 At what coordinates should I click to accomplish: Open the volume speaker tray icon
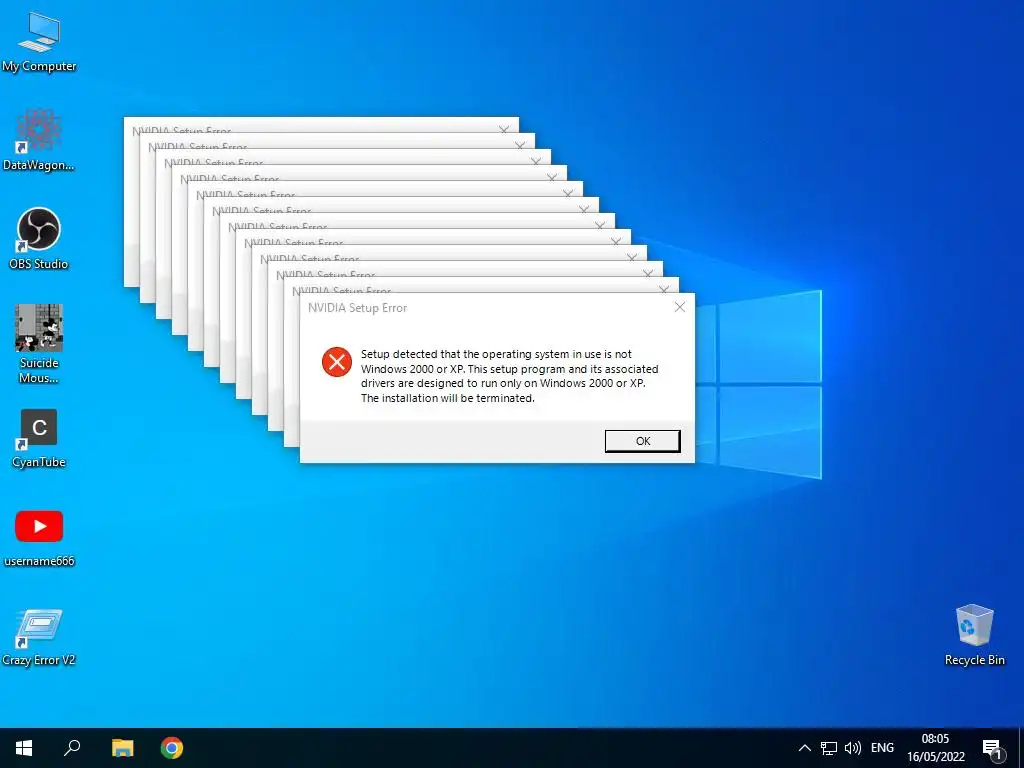coord(852,748)
